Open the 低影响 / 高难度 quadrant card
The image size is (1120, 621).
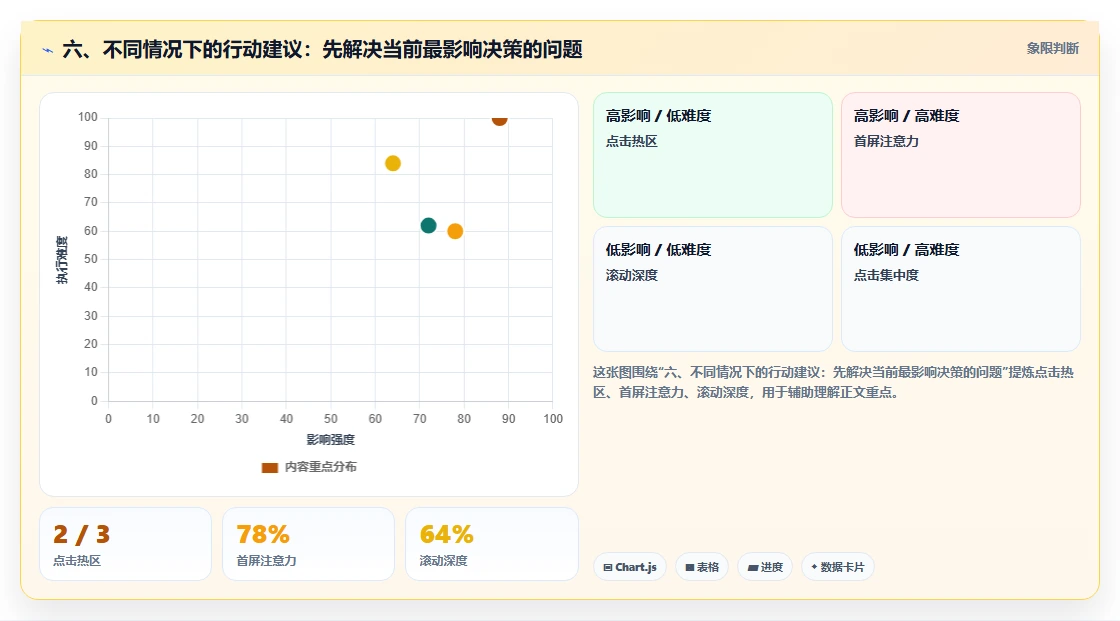(961, 289)
